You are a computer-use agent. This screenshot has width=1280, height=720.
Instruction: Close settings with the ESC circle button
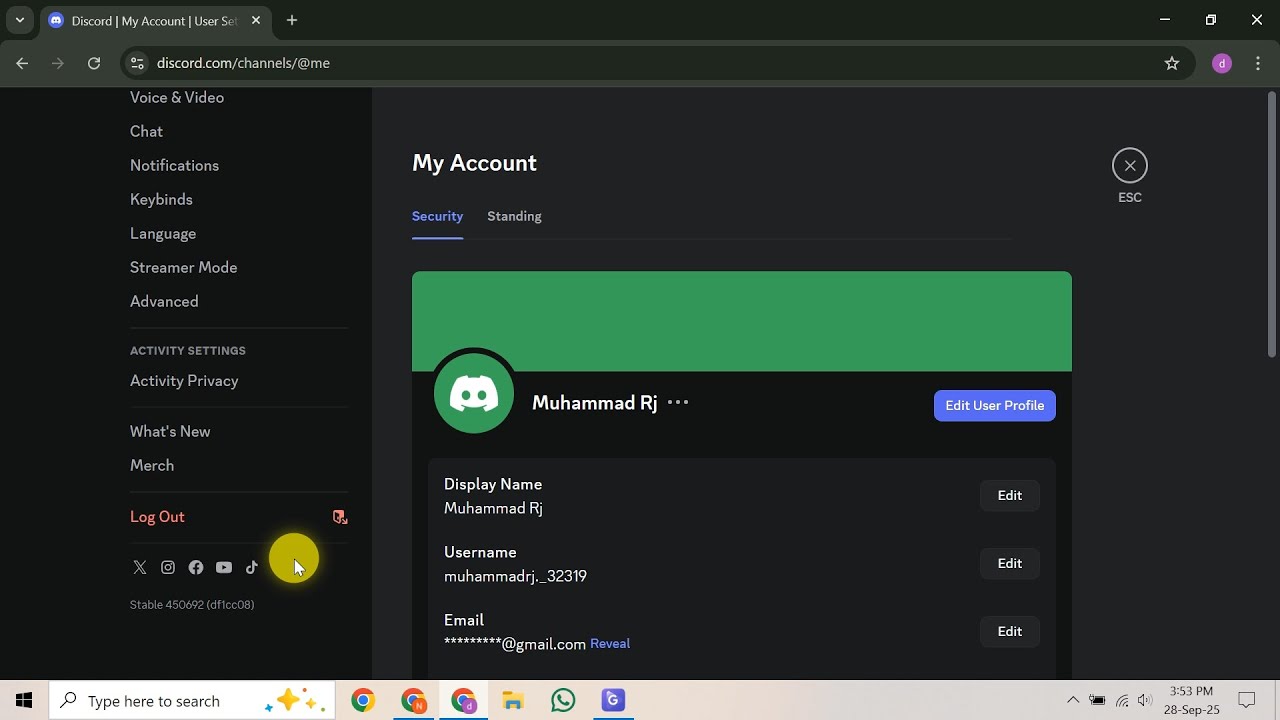[1130, 165]
